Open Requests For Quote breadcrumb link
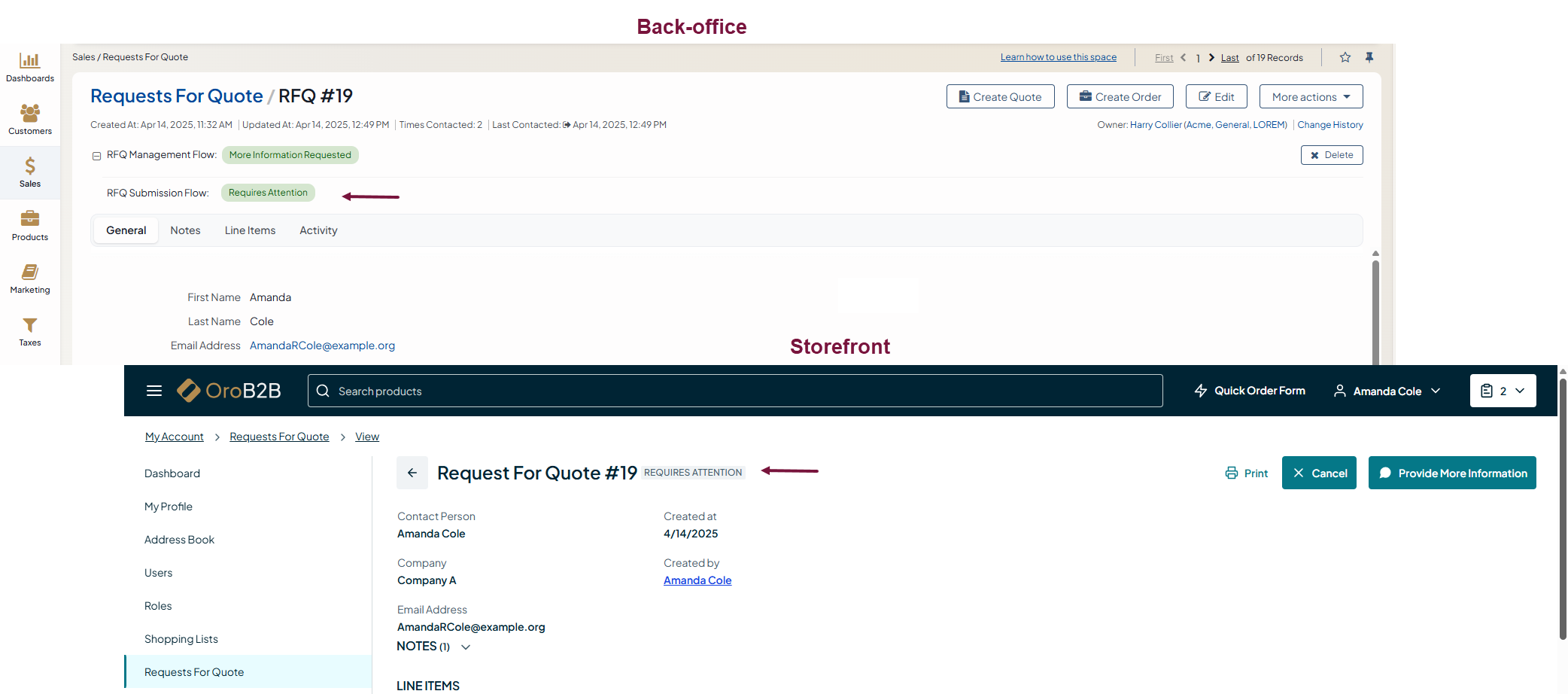The height and width of the screenshot is (694, 1568). 279,437
